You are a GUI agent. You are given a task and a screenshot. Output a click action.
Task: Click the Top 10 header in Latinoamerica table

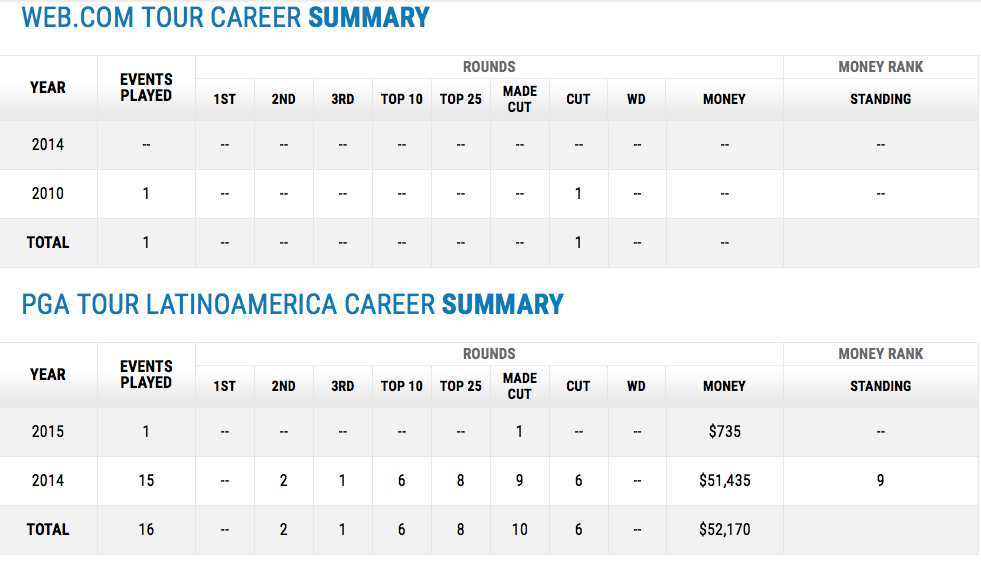pyautogui.click(x=402, y=386)
